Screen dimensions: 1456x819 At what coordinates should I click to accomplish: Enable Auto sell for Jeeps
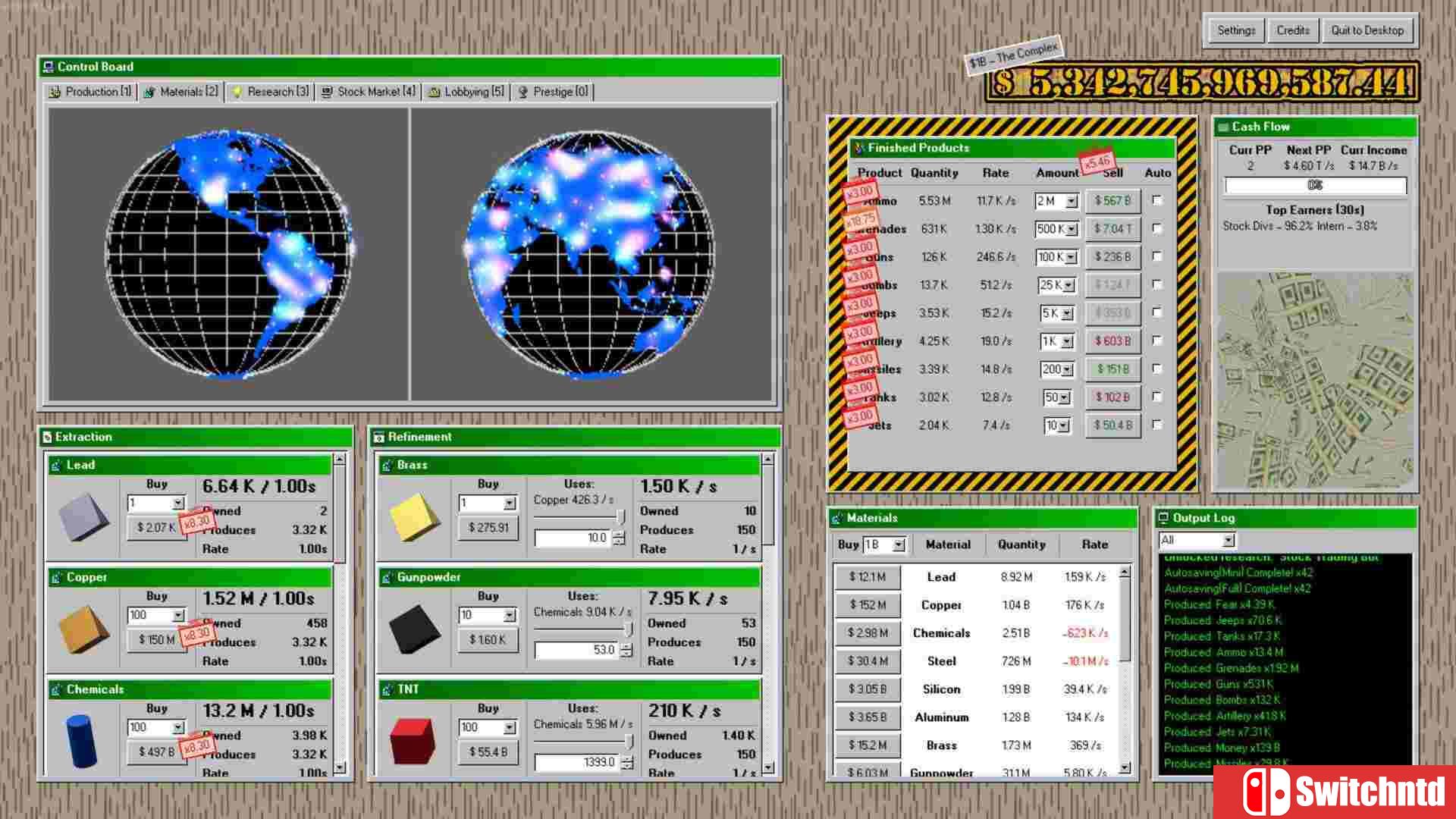tap(1157, 312)
